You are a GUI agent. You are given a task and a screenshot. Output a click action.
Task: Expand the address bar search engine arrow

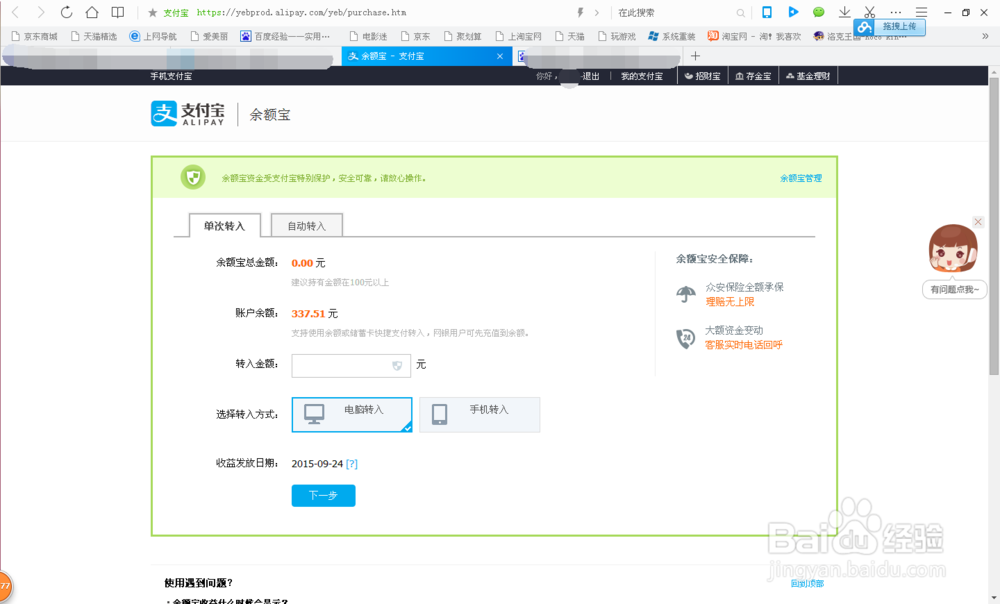(597, 13)
